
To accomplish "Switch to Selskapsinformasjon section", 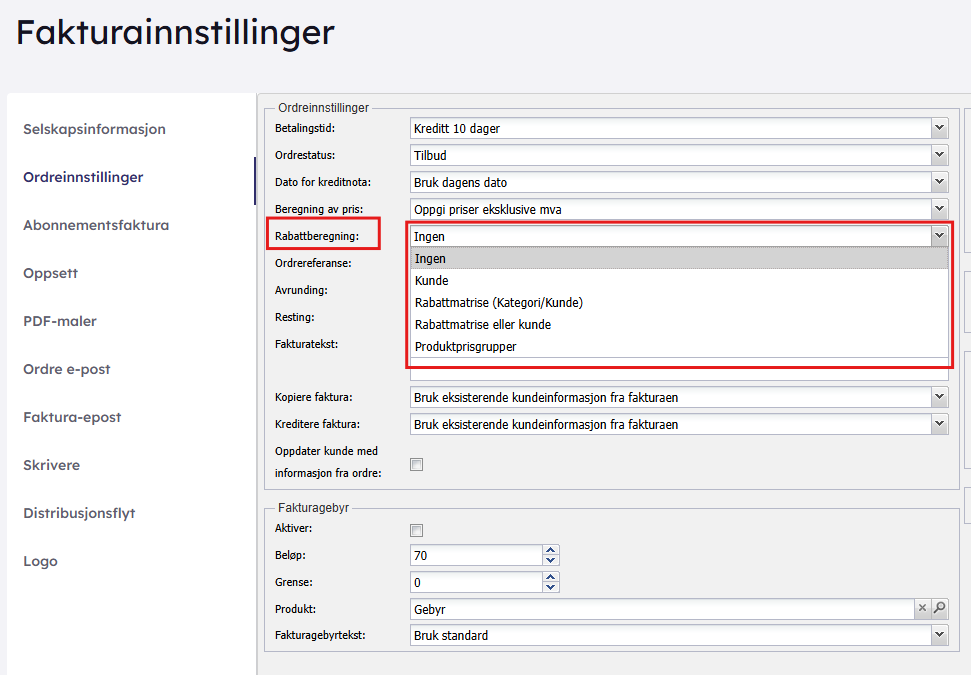I will [94, 129].
